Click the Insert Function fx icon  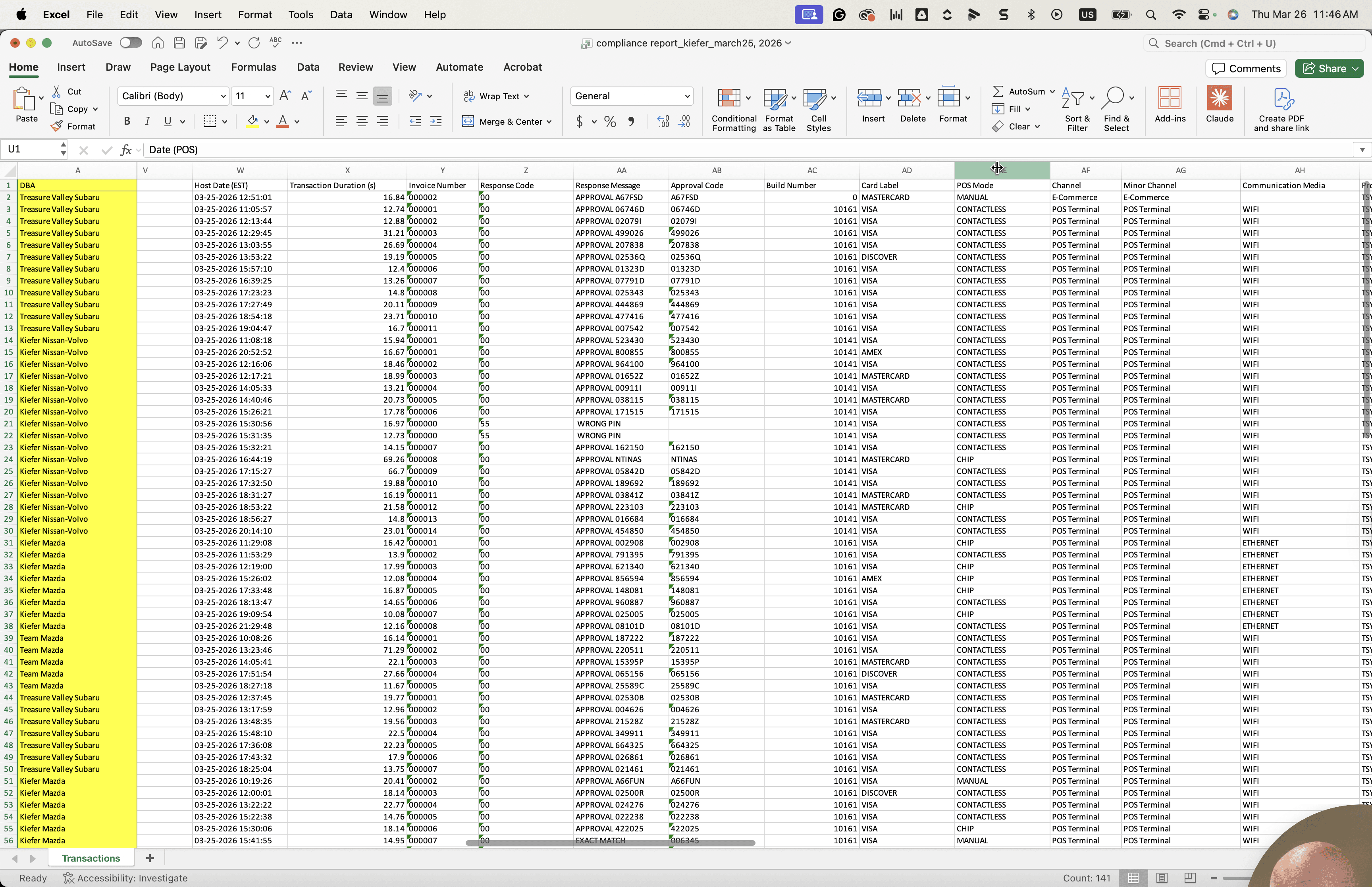[x=125, y=150]
